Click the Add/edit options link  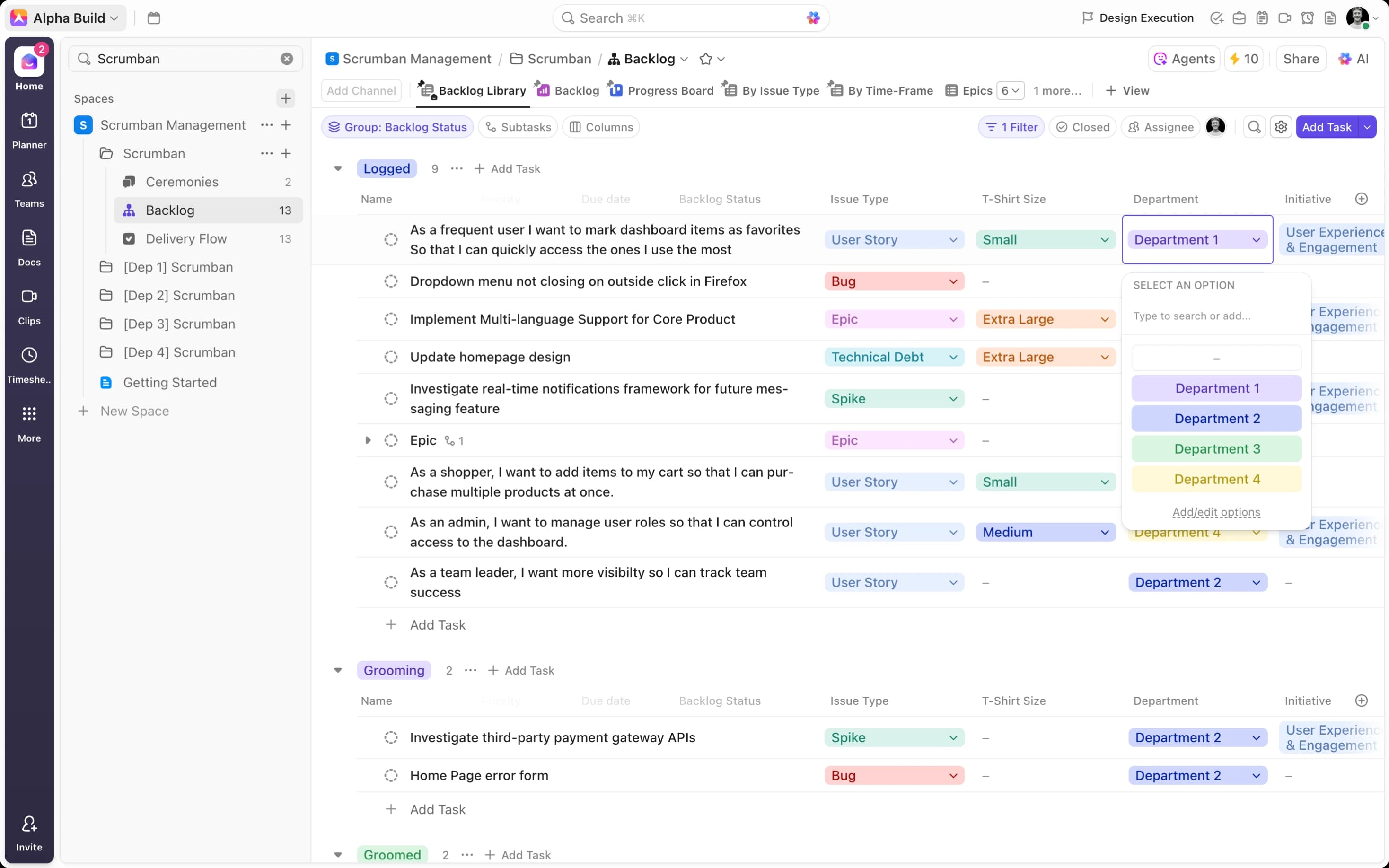click(1216, 511)
